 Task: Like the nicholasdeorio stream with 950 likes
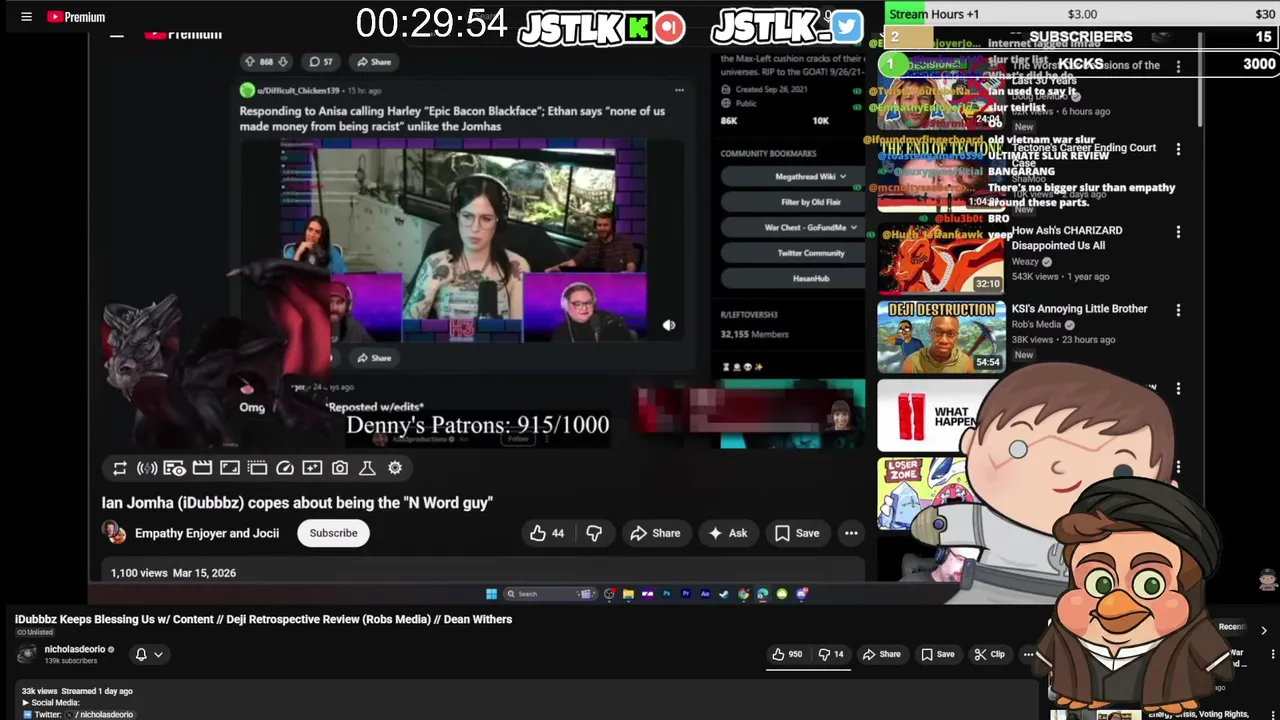[x=787, y=654]
